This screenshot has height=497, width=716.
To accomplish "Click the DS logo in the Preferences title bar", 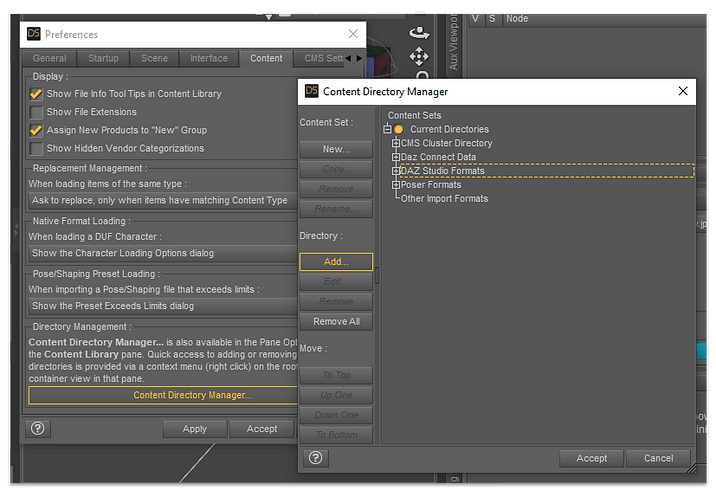I will (x=34, y=34).
